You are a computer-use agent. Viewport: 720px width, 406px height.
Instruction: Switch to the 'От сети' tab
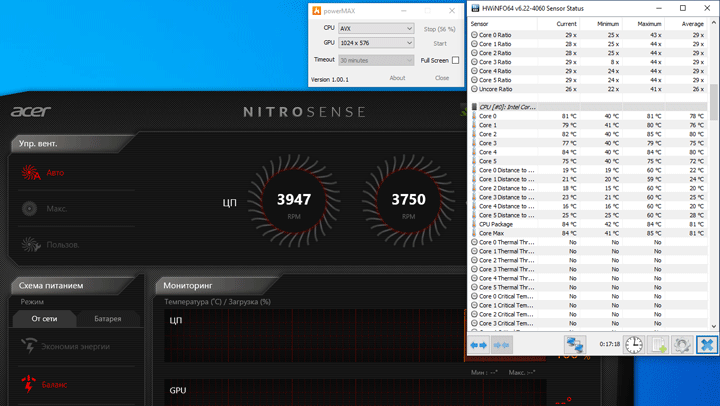45,318
